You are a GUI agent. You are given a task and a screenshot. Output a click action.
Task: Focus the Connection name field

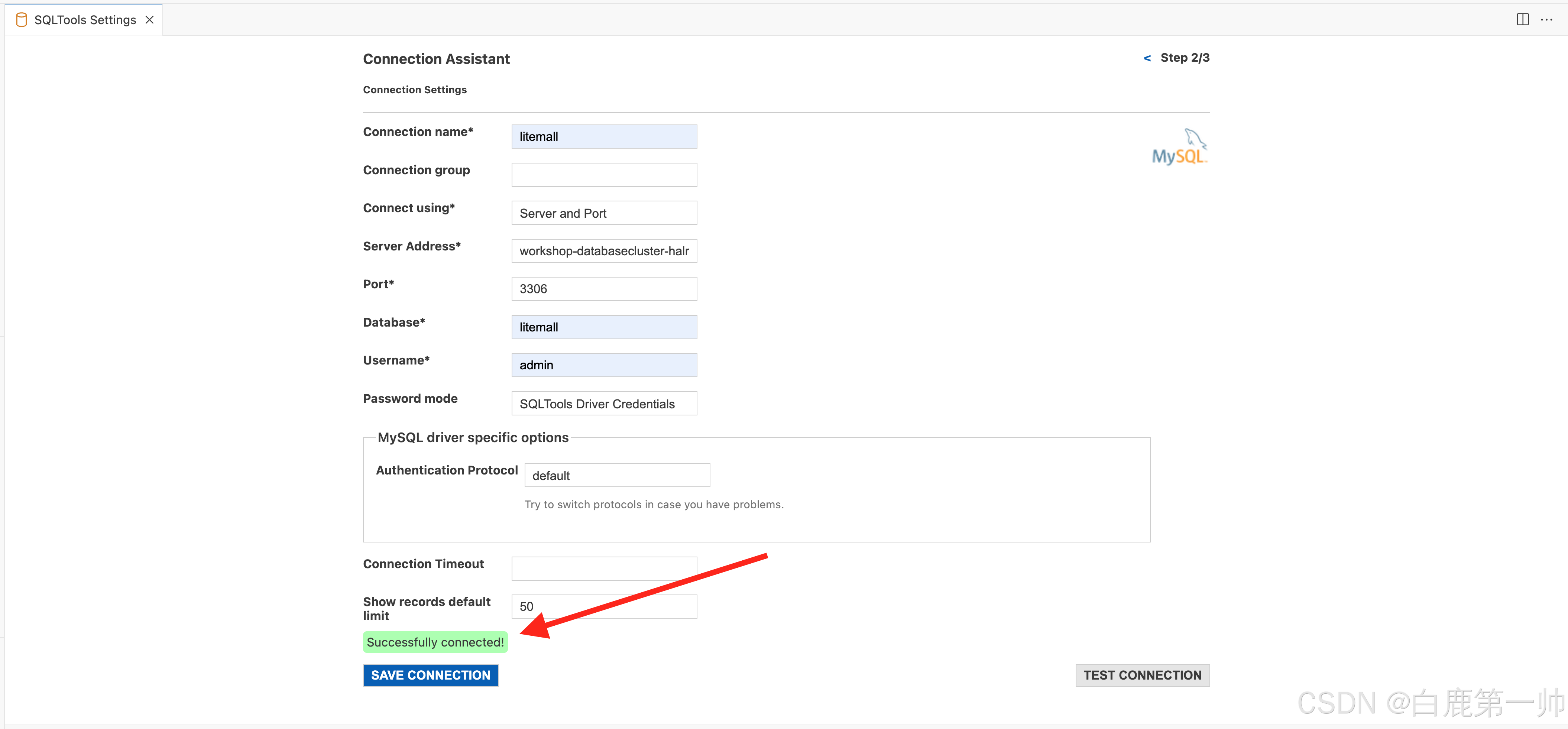click(x=604, y=136)
